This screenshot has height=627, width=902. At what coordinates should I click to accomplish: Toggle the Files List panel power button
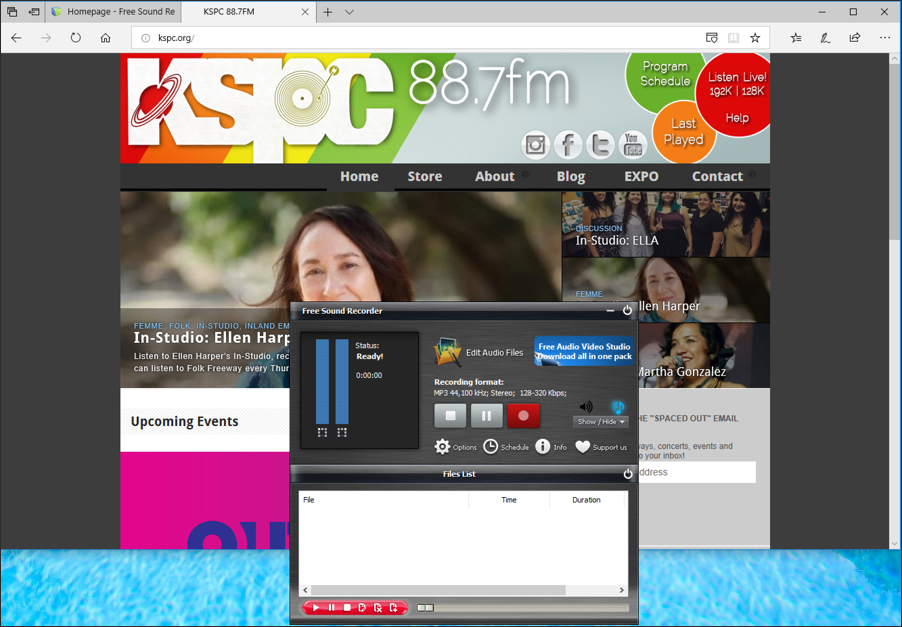tap(628, 474)
